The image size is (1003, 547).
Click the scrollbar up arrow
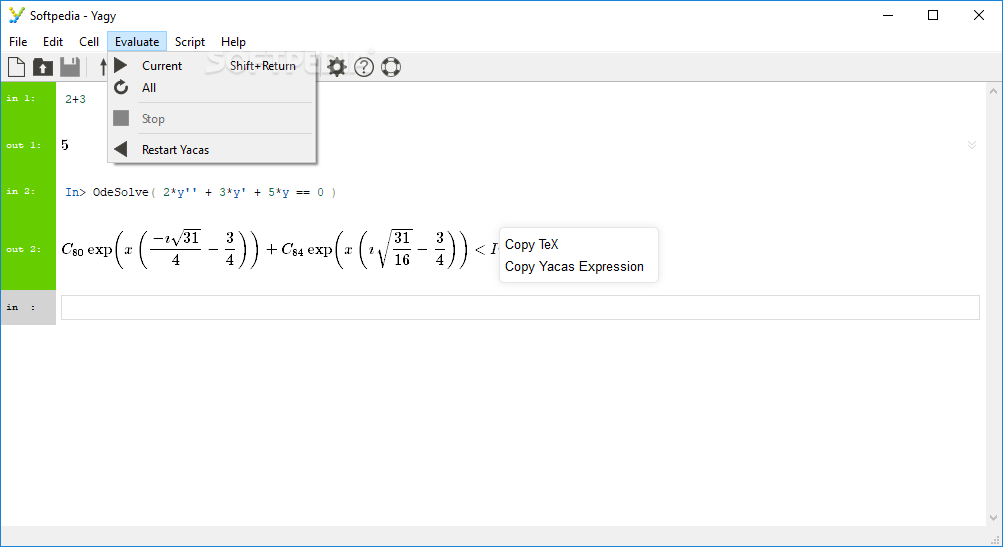click(x=993, y=91)
